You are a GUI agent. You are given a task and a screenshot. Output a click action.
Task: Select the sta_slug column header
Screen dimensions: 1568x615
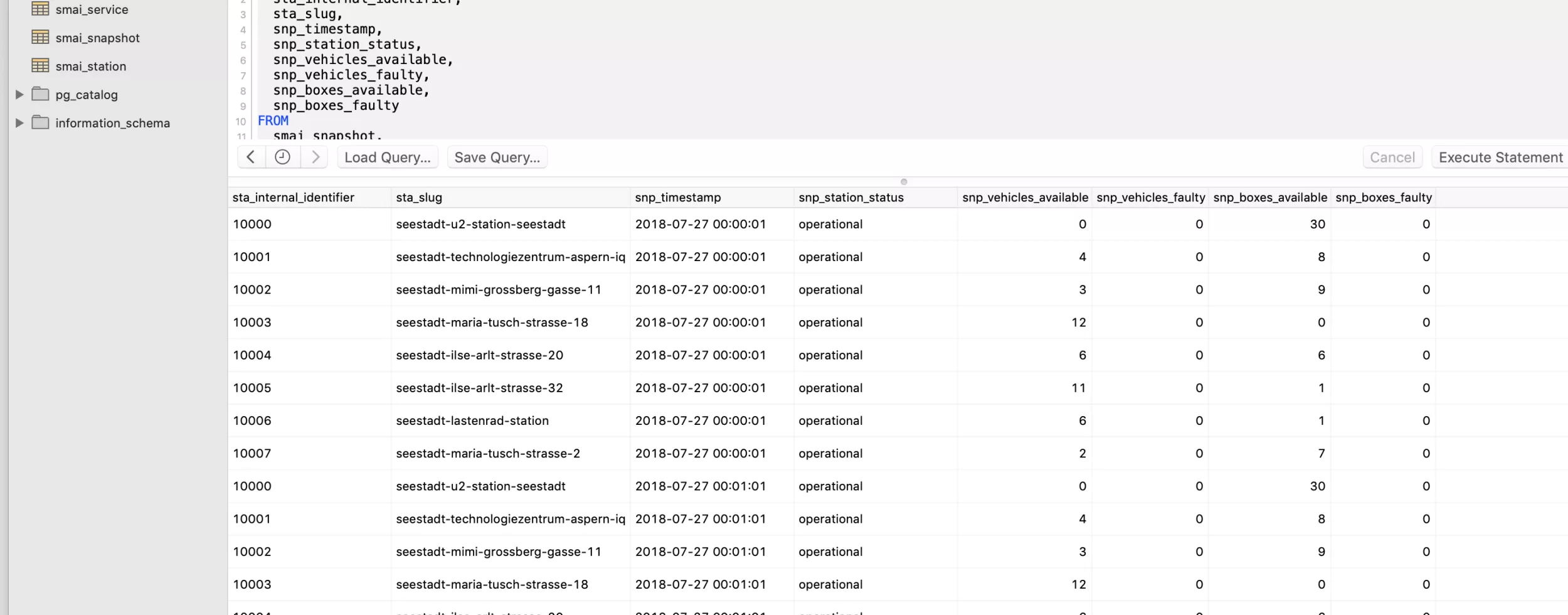419,197
